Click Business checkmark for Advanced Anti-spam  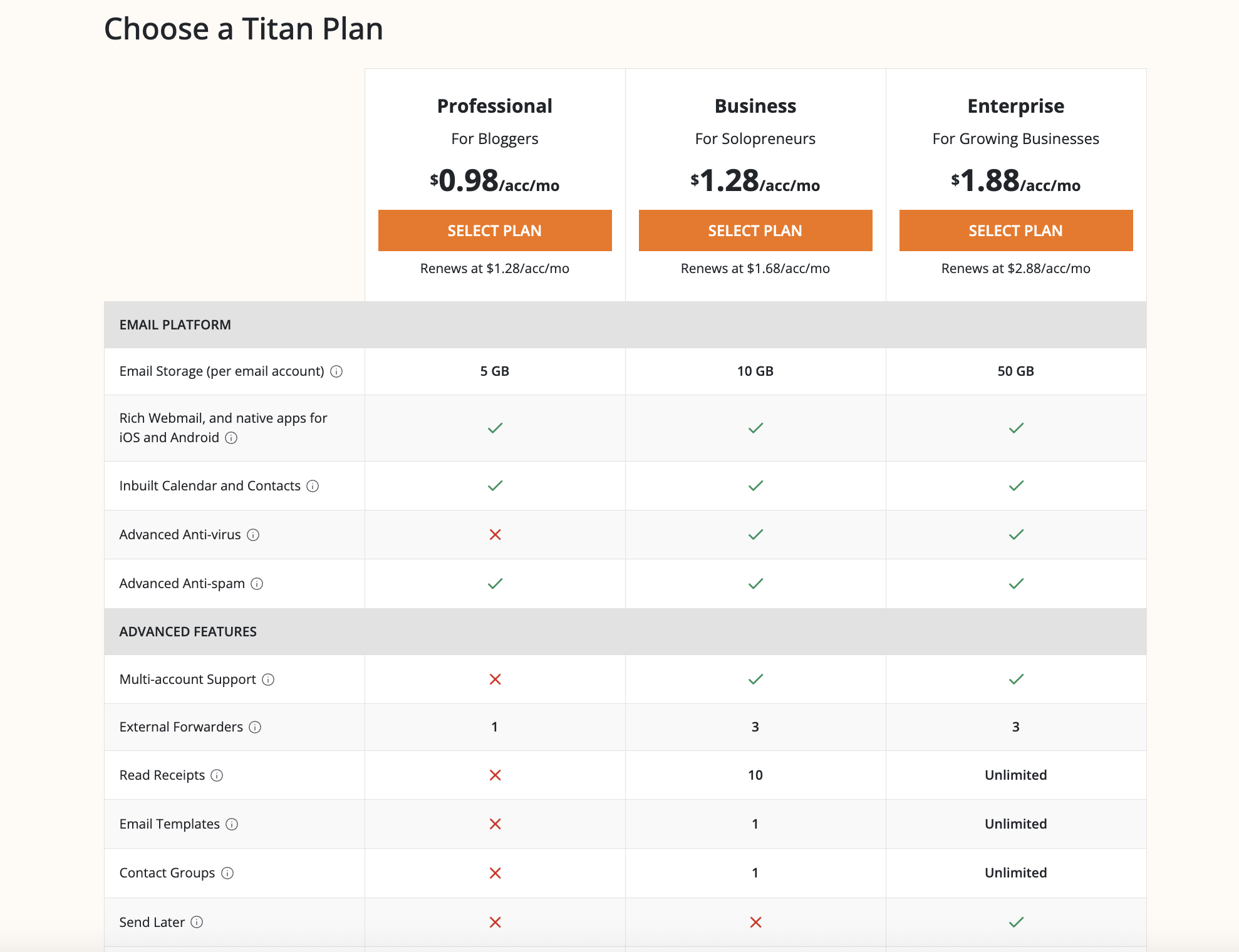coord(755,583)
